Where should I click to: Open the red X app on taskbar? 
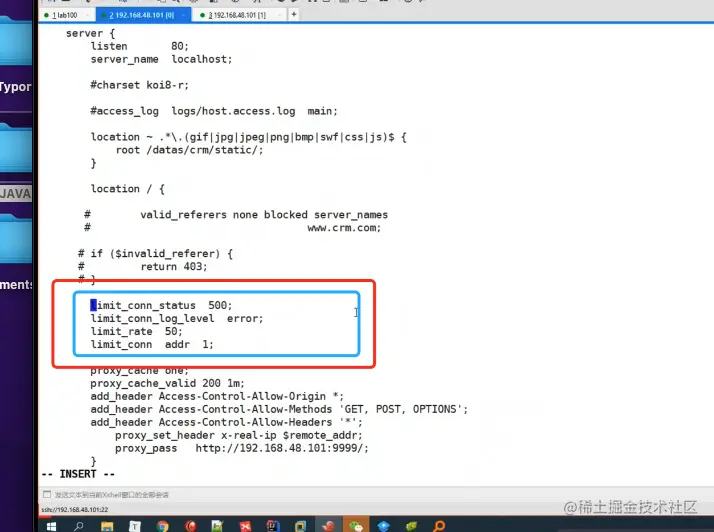pos(245,527)
